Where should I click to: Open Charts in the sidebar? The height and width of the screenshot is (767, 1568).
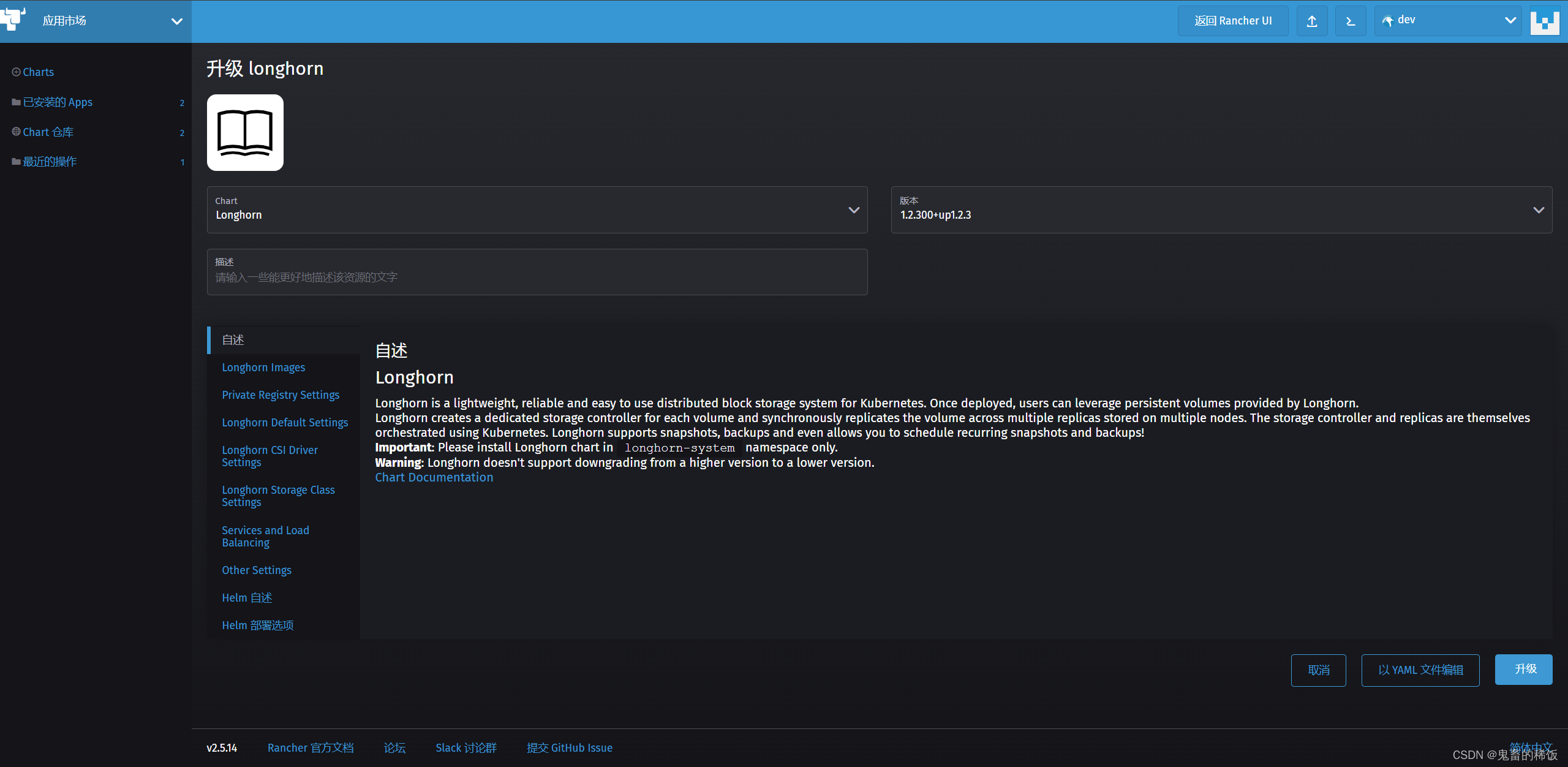[x=38, y=72]
